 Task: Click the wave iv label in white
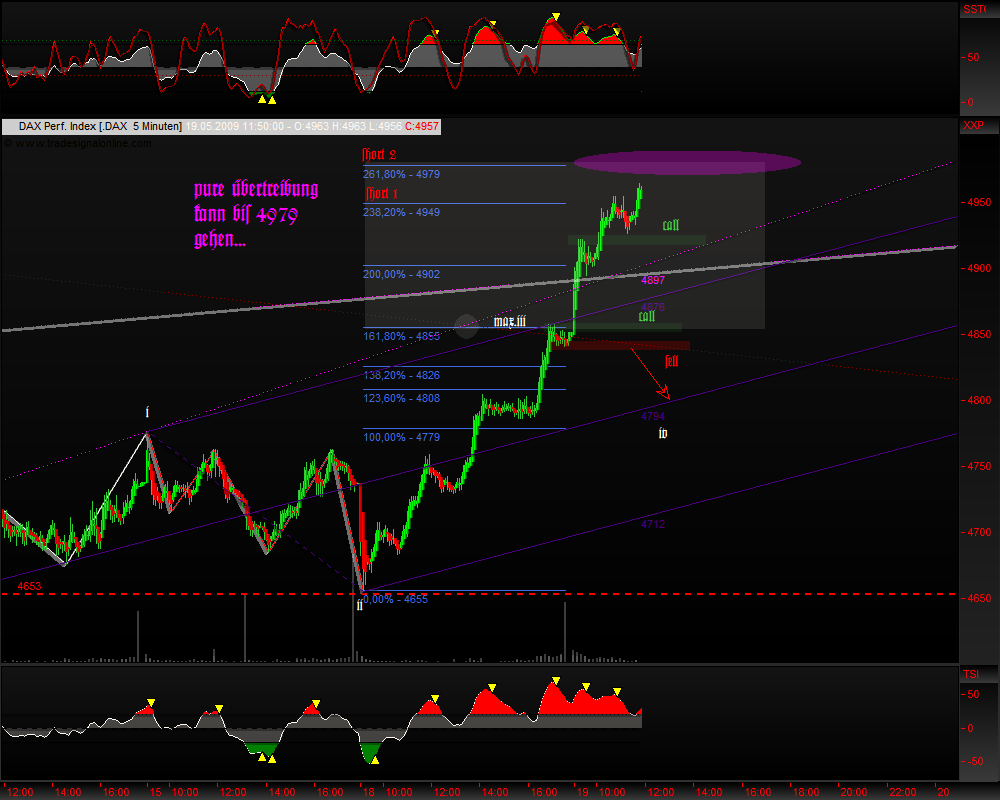[662, 433]
